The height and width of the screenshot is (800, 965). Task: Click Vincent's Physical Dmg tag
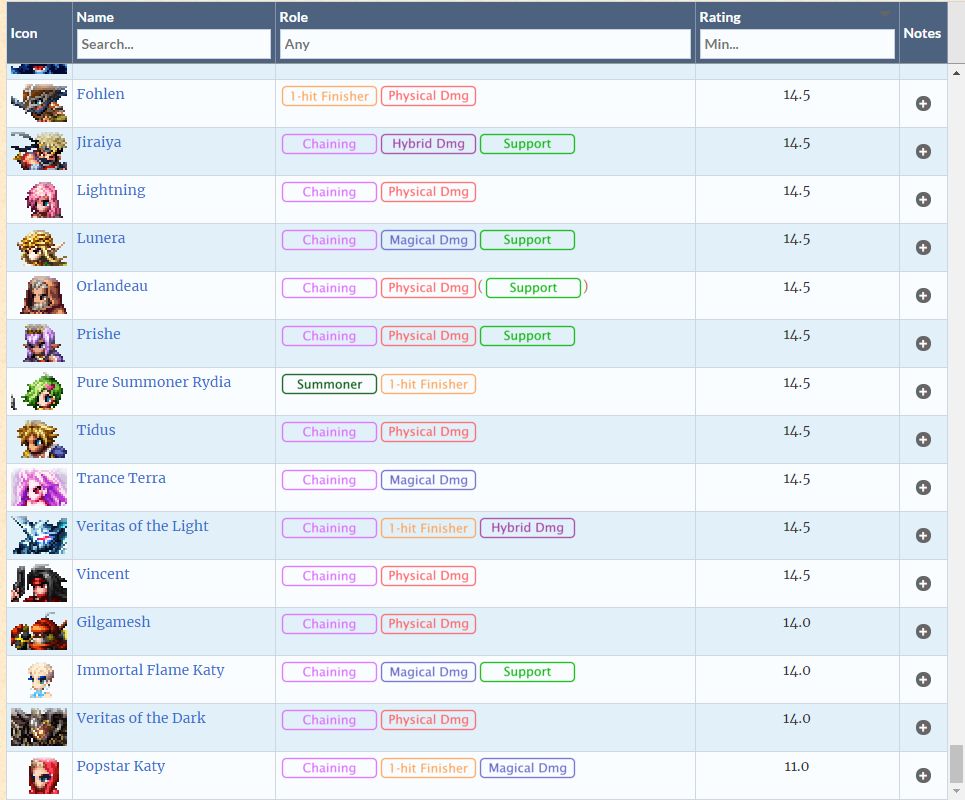pyautogui.click(x=428, y=576)
